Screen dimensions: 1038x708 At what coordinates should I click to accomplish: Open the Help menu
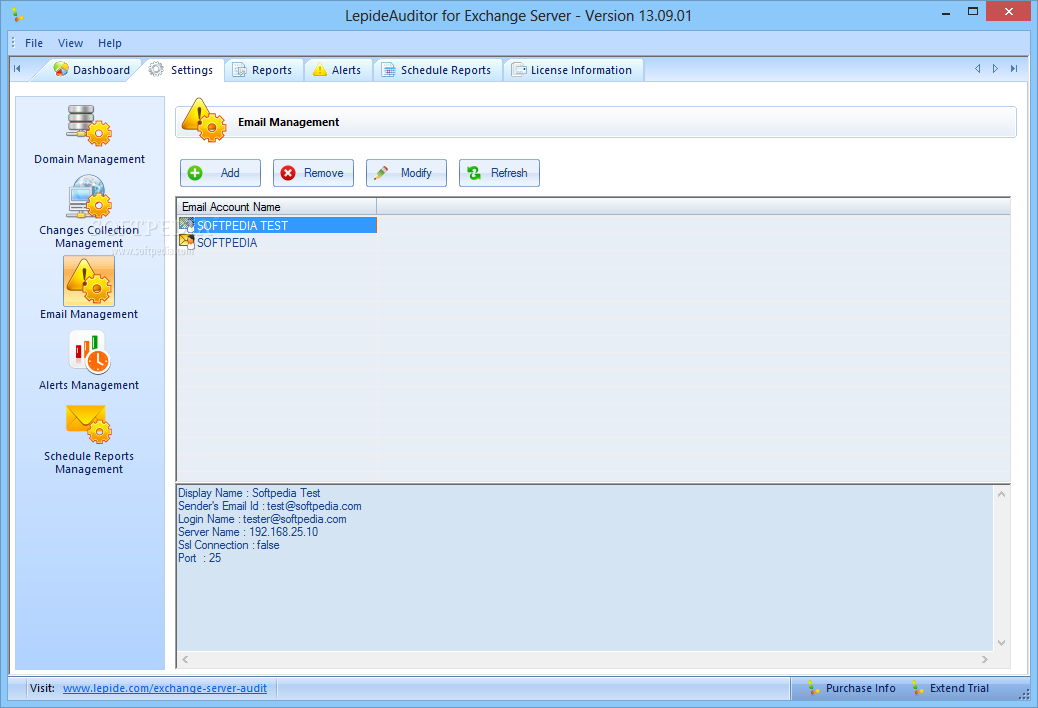110,43
